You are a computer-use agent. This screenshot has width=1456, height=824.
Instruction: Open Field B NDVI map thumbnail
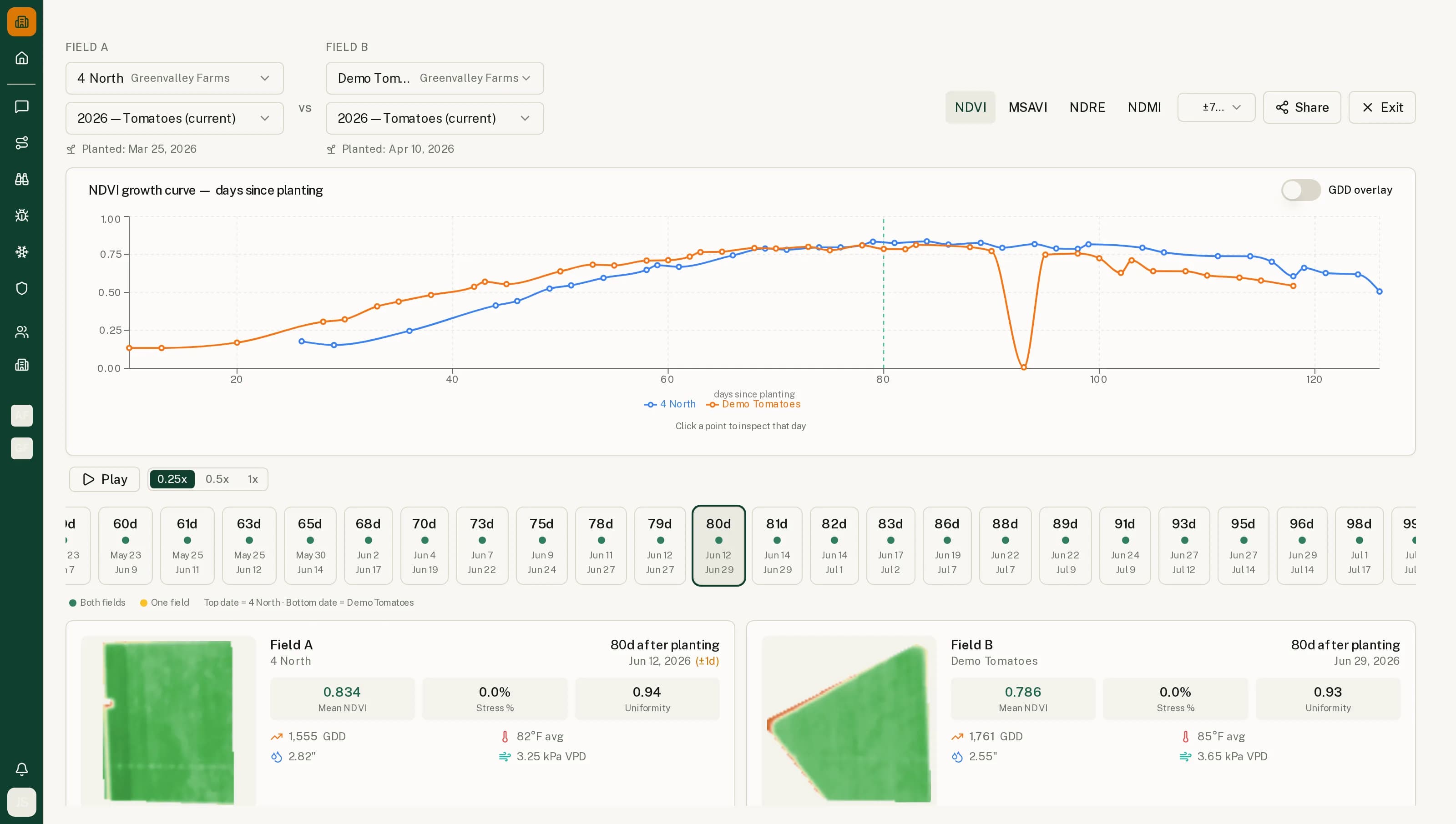(849, 721)
